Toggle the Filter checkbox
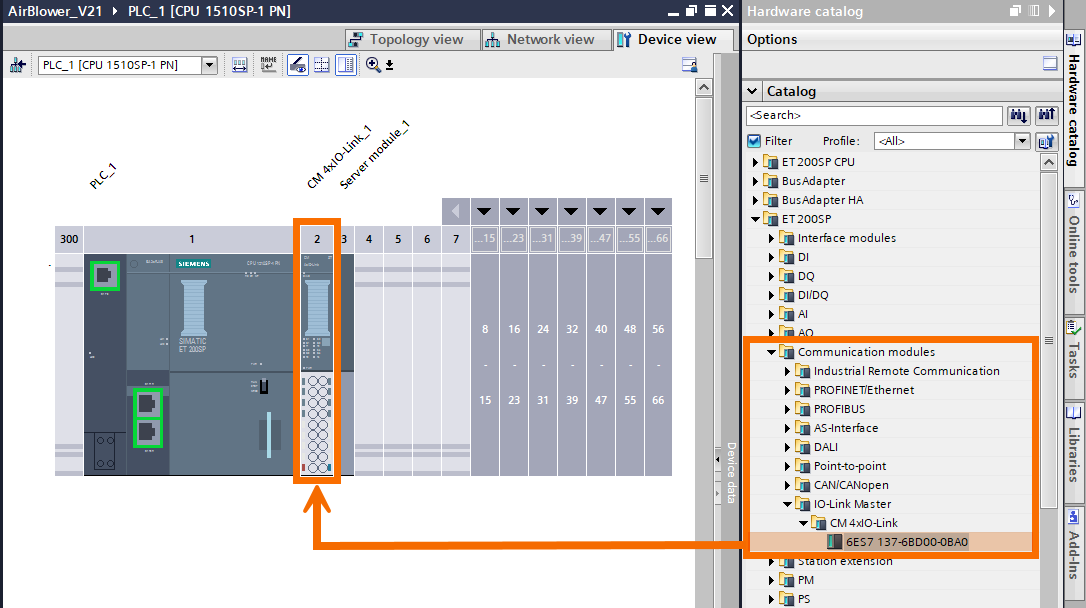 (x=754, y=141)
